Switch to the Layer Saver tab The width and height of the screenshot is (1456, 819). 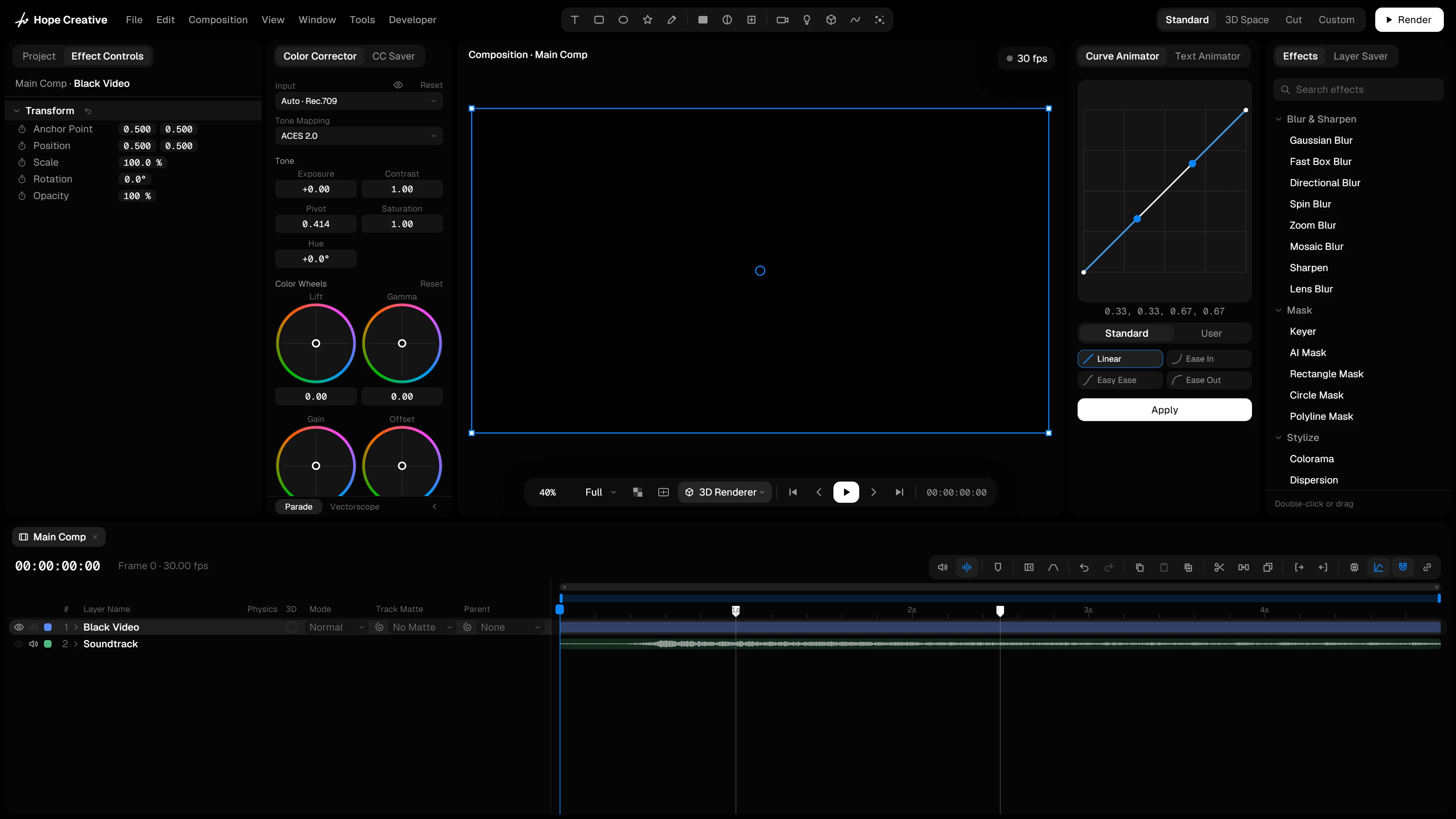pos(1360,56)
